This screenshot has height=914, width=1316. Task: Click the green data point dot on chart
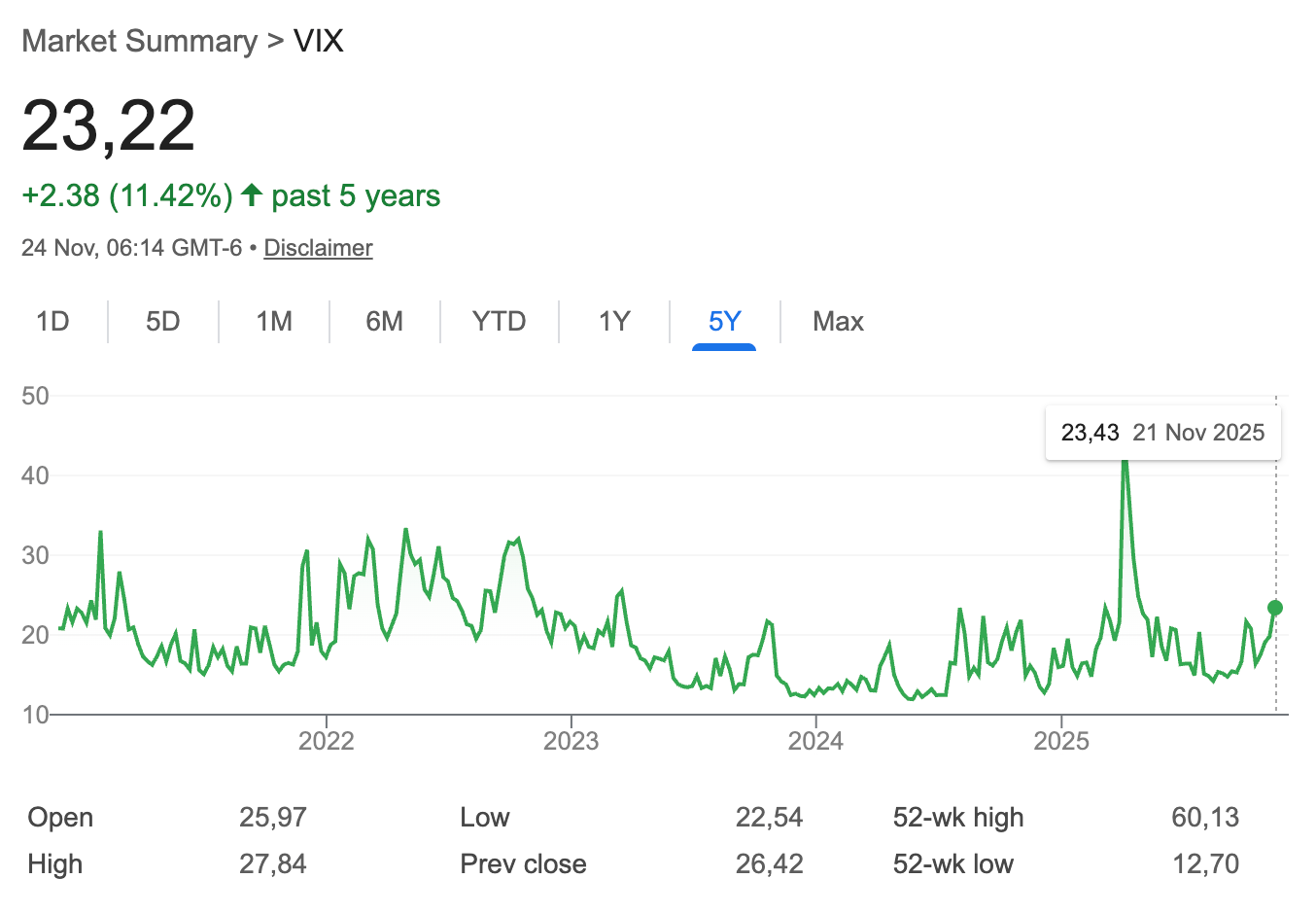(x=1275, y=608)
